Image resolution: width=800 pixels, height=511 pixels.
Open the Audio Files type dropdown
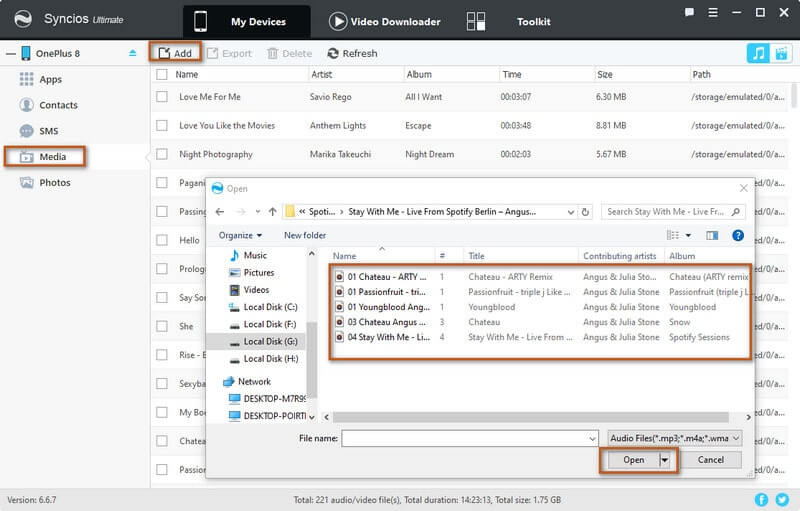coord(674,438)
